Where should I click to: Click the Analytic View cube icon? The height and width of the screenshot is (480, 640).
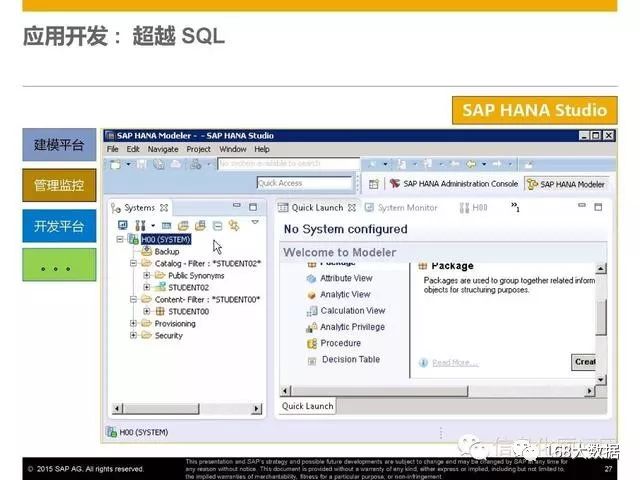(311, 295)
